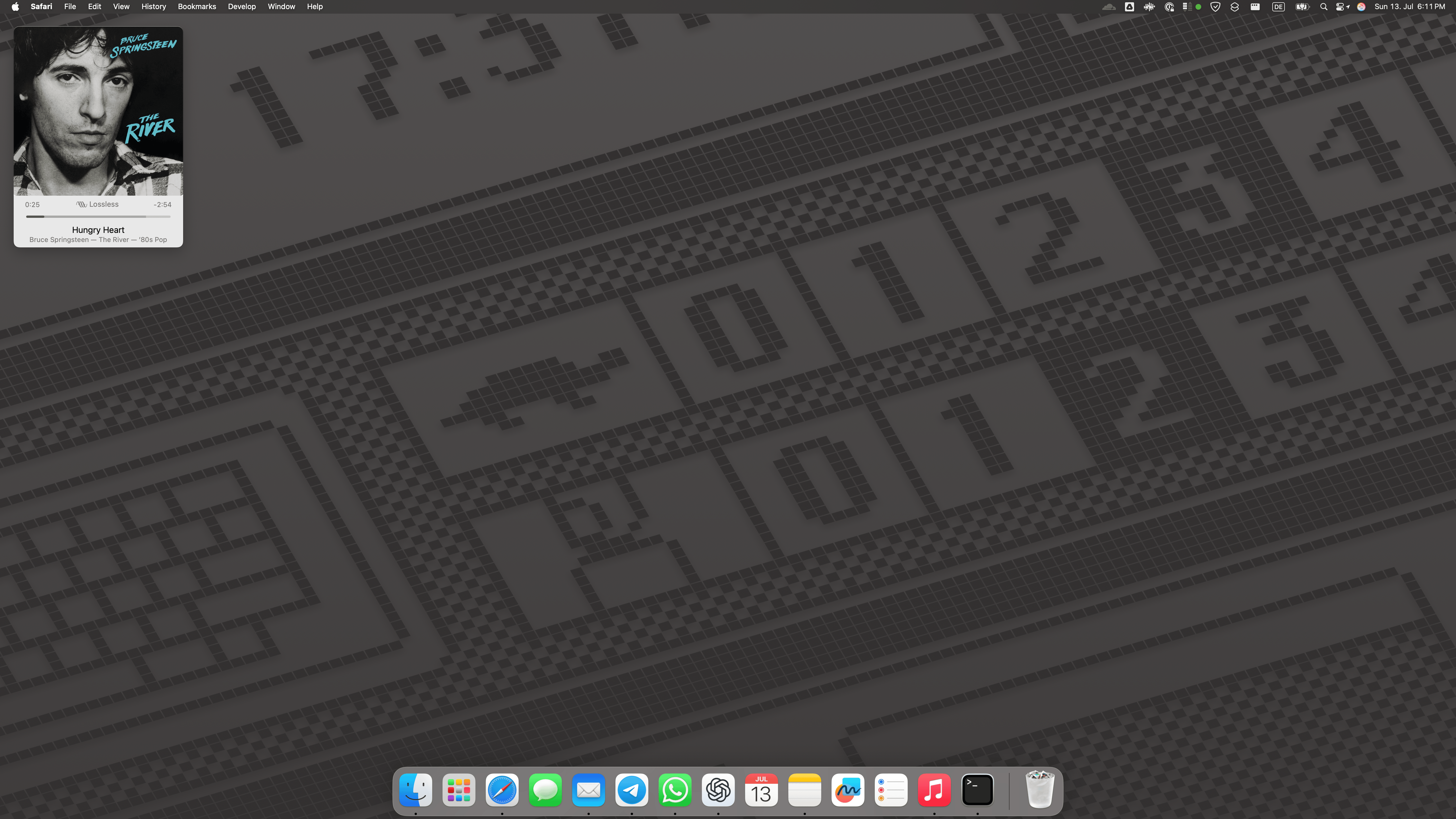The height and width of the screenshot is (819, 1456).
Task: Open Spotlight search magnifier
Action: (x=1324, y=7)
